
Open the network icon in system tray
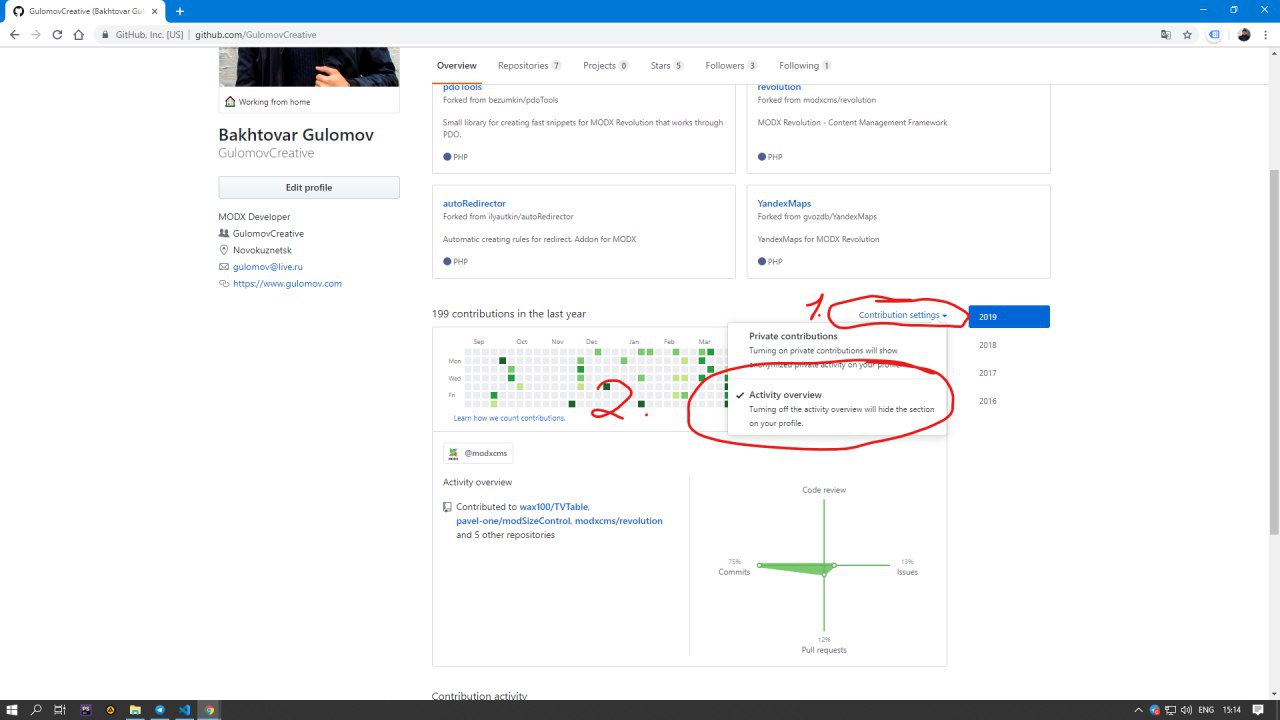click(1171, 710)
